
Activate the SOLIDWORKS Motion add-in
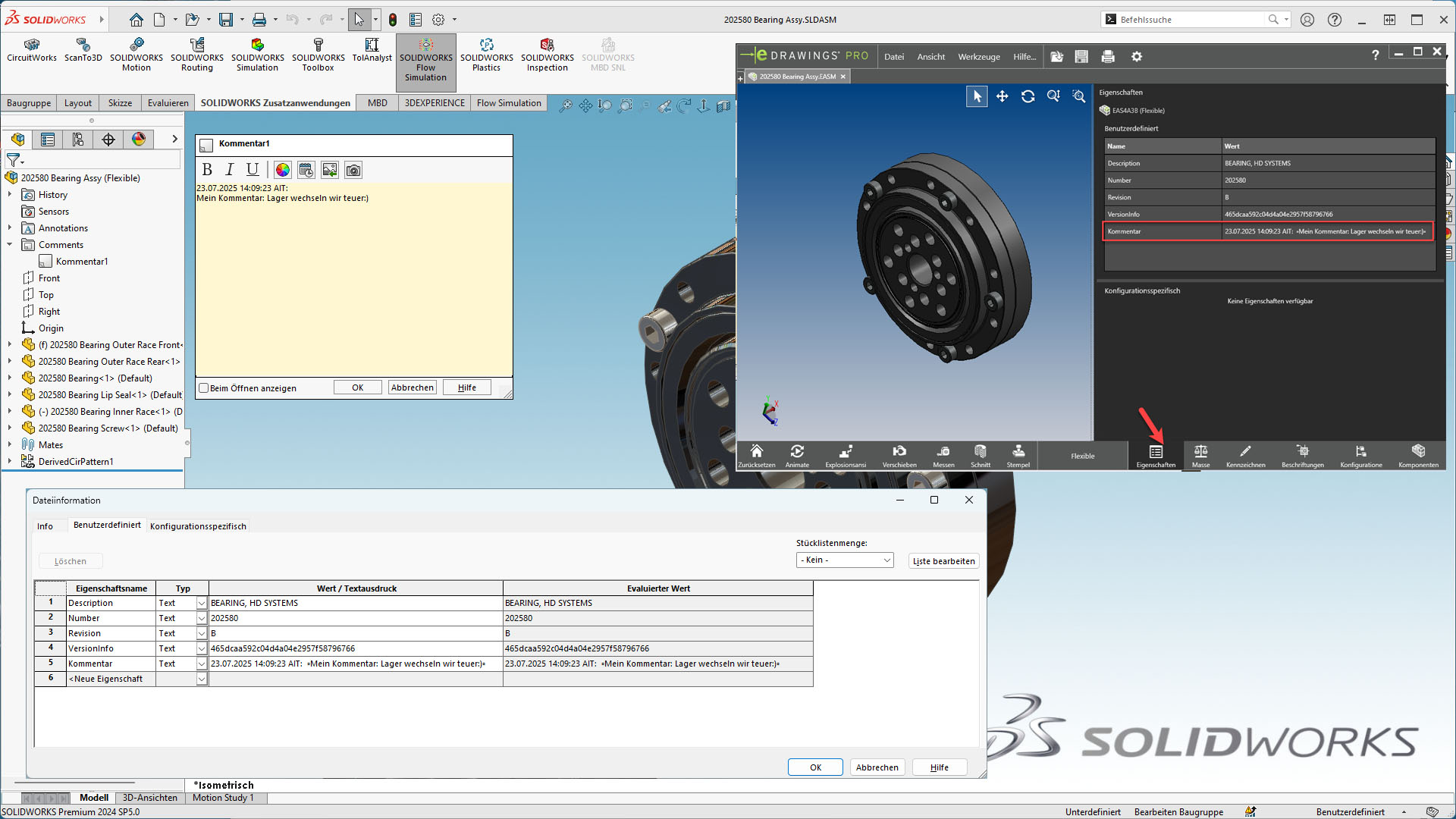tap(136, 55)
